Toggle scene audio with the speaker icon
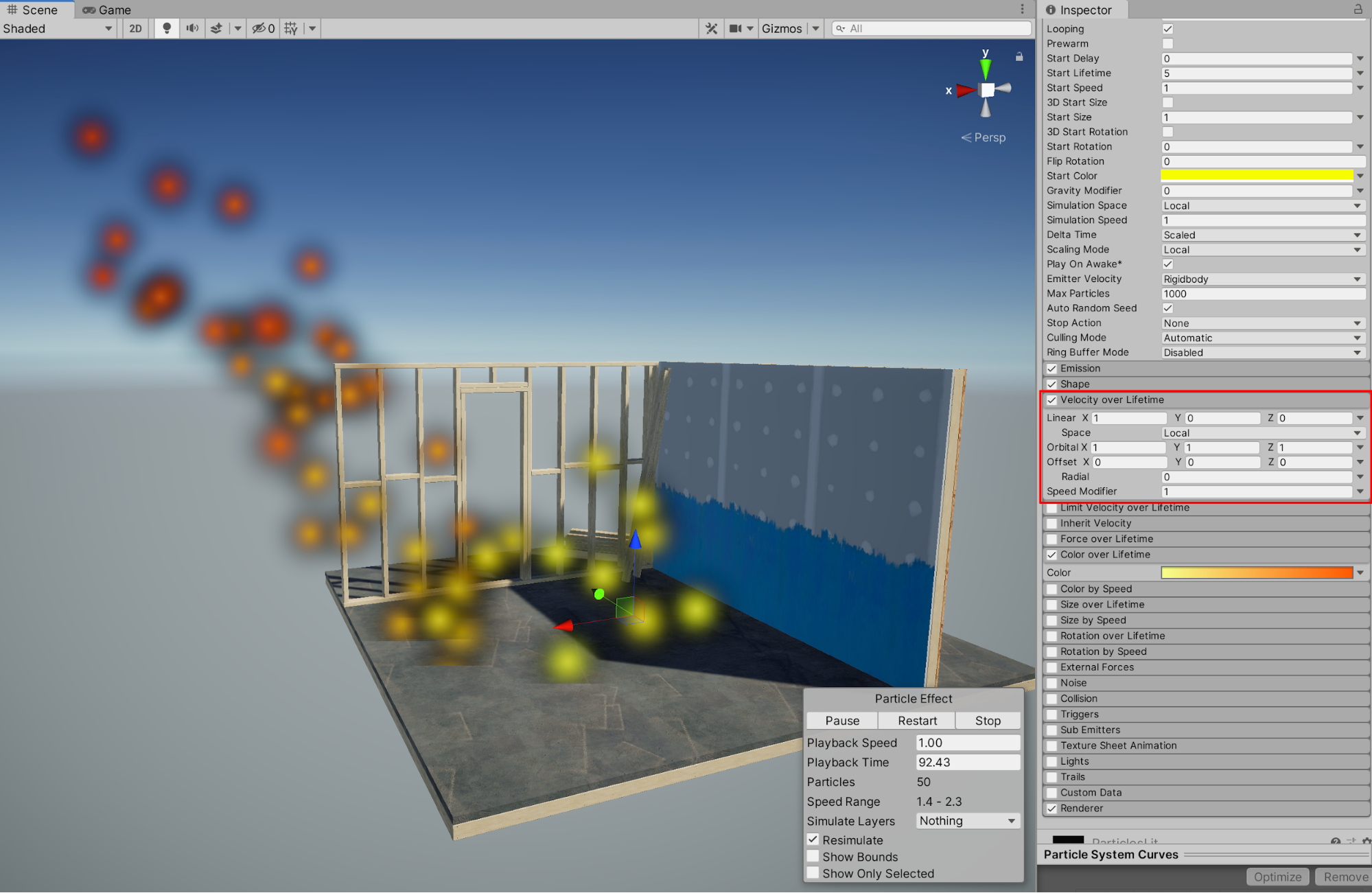The width and height of the screenshot is (1372, 893). [x=191, y=28]
